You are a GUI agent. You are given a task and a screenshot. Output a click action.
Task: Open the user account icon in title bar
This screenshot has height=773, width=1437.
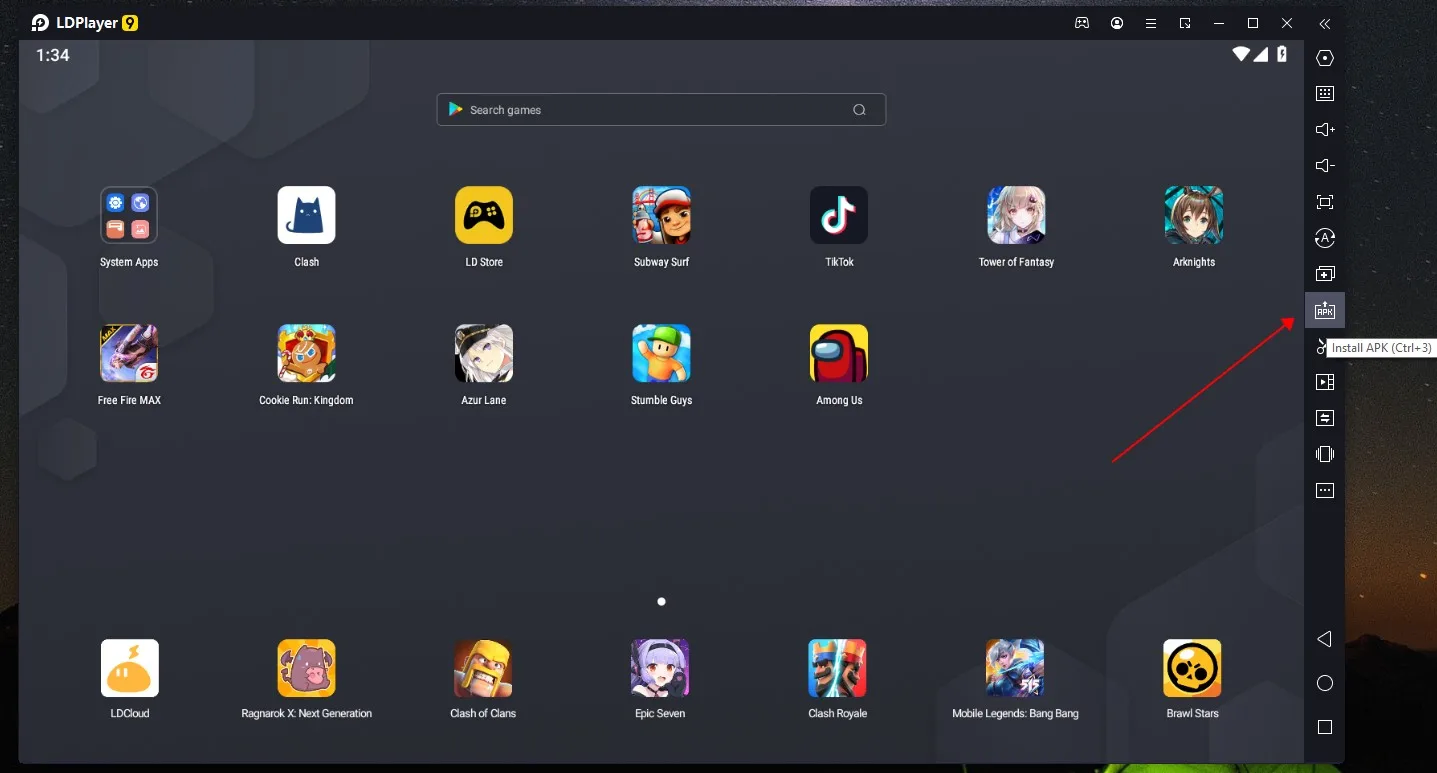[1117, 23]
